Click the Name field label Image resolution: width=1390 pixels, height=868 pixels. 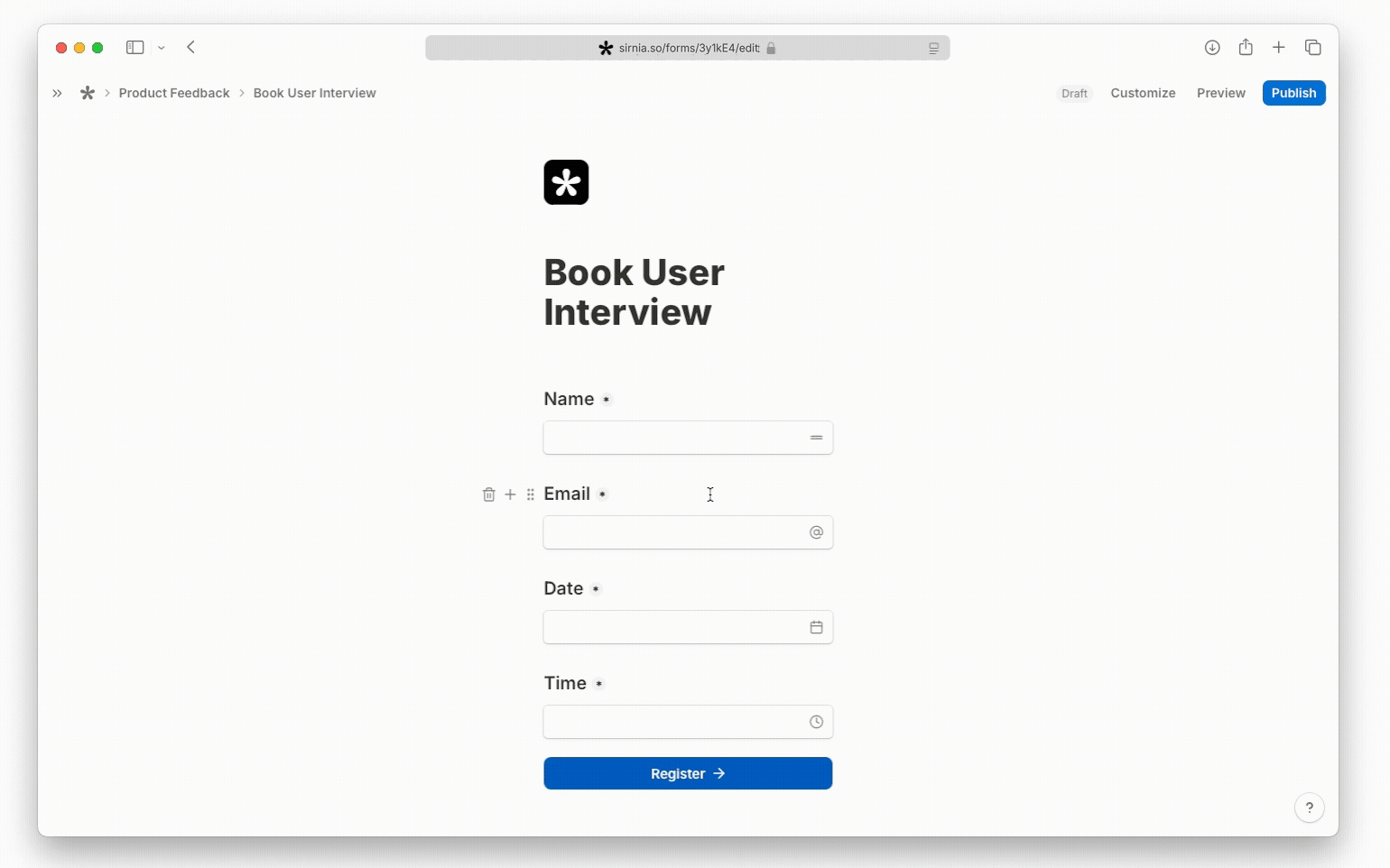click(x=569, y=399)
